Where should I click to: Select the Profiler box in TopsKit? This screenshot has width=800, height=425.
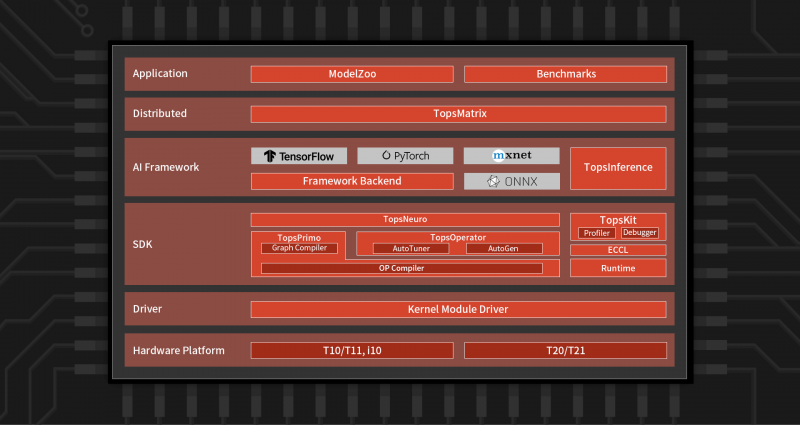pos(596,233)
